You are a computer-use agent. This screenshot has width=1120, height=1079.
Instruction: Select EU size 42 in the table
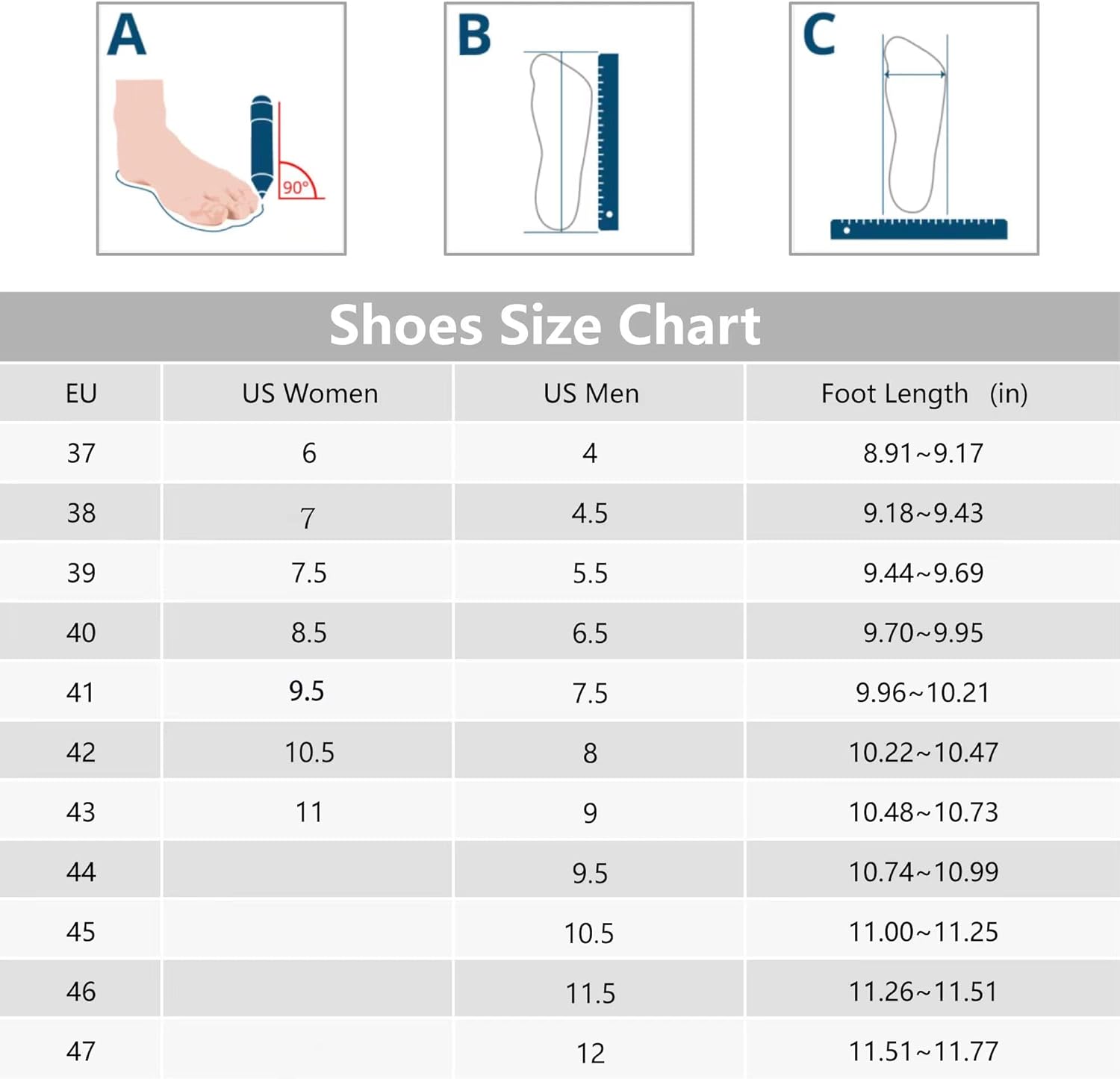(x=81, y=752)
